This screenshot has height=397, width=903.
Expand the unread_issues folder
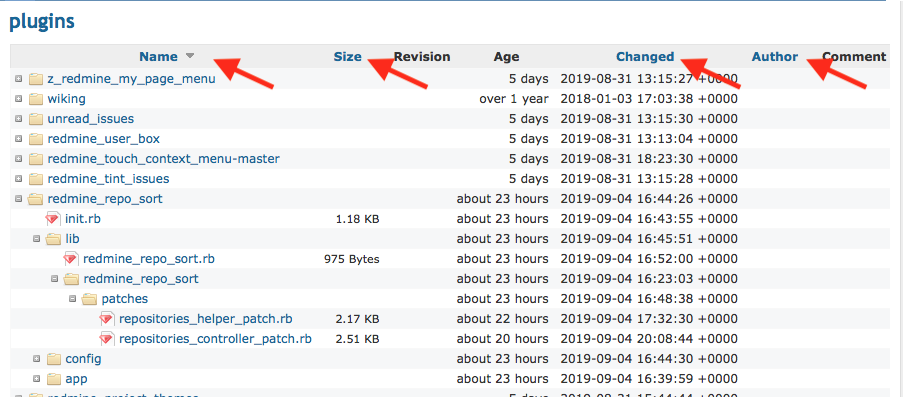(x=18, y=119)
